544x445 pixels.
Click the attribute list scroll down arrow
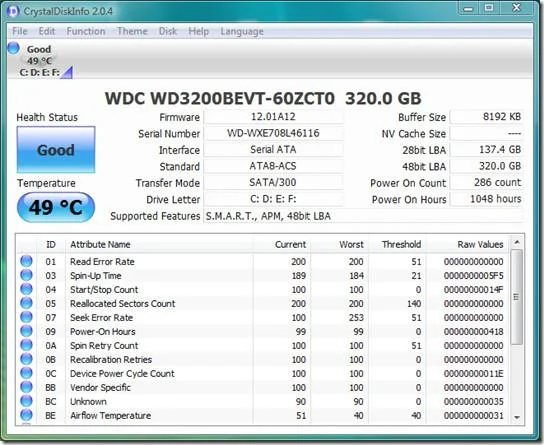517,417
